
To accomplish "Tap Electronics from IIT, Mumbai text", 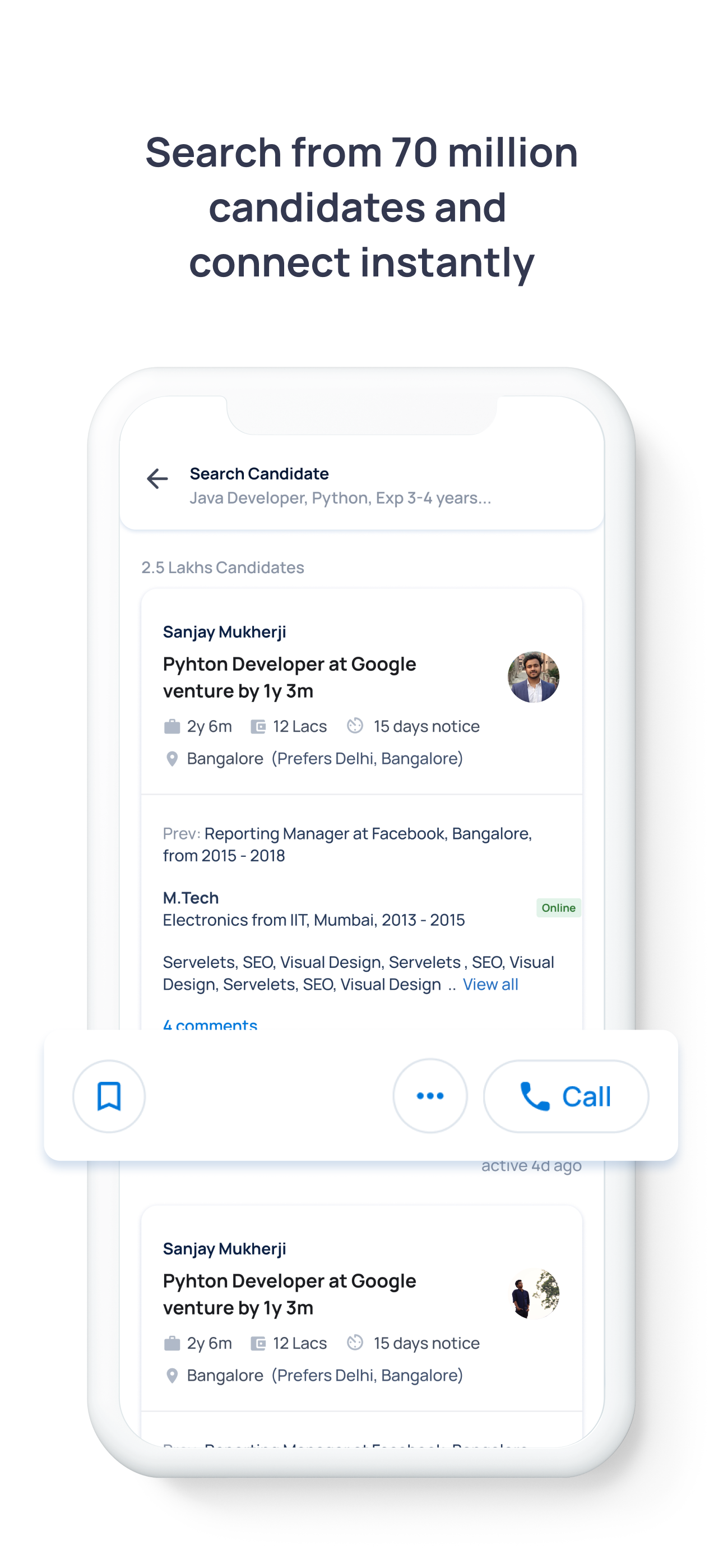I will [313, 920].
